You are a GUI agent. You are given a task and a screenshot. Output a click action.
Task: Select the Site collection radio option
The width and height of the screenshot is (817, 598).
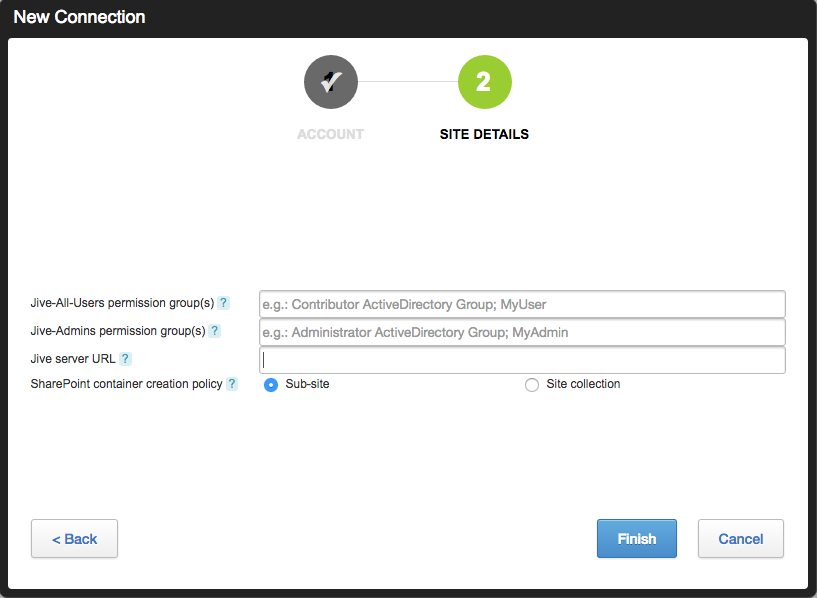[531, 385]
